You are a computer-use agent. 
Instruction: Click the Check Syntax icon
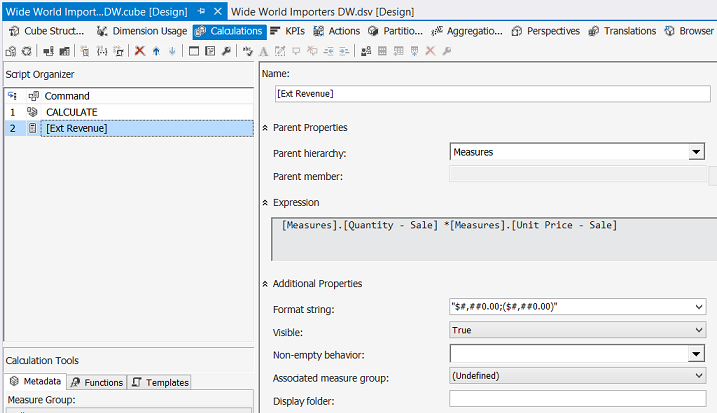coord(248,50)
